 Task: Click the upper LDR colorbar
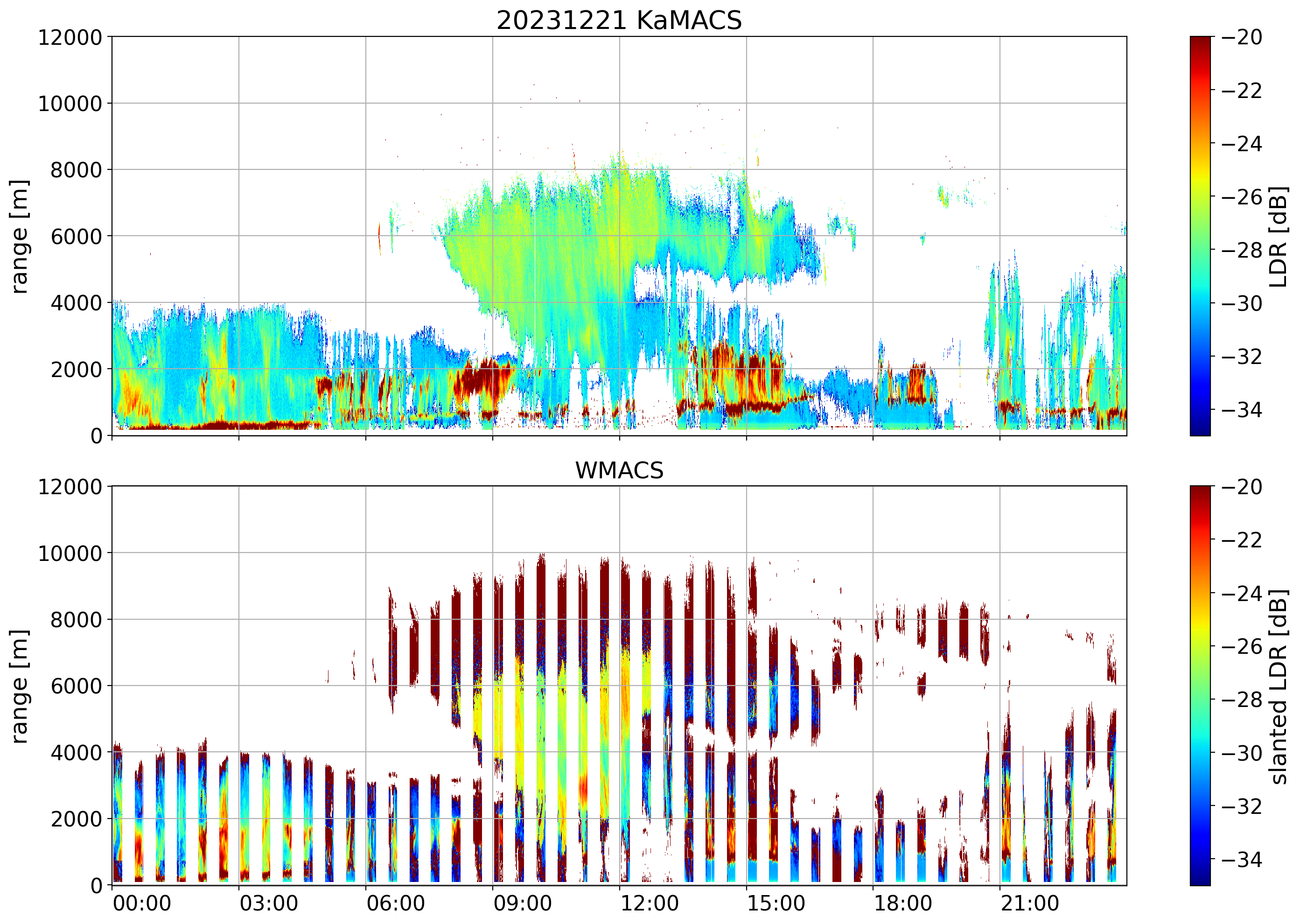pos(1200,236)
